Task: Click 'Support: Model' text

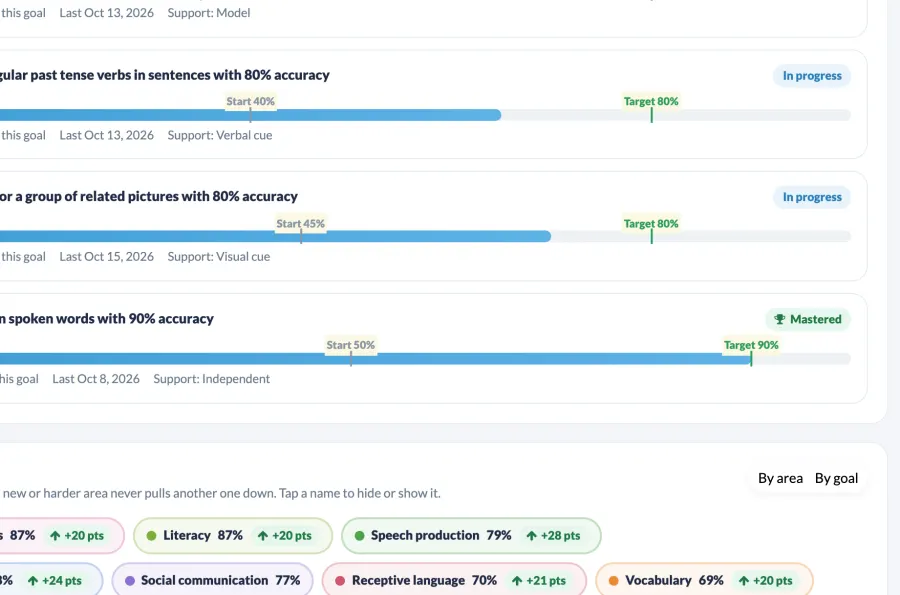Action: pyautogui.click(x=209, y=13)
